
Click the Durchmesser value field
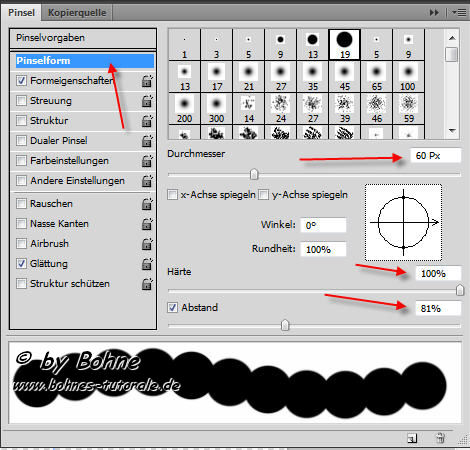(435, 156)
